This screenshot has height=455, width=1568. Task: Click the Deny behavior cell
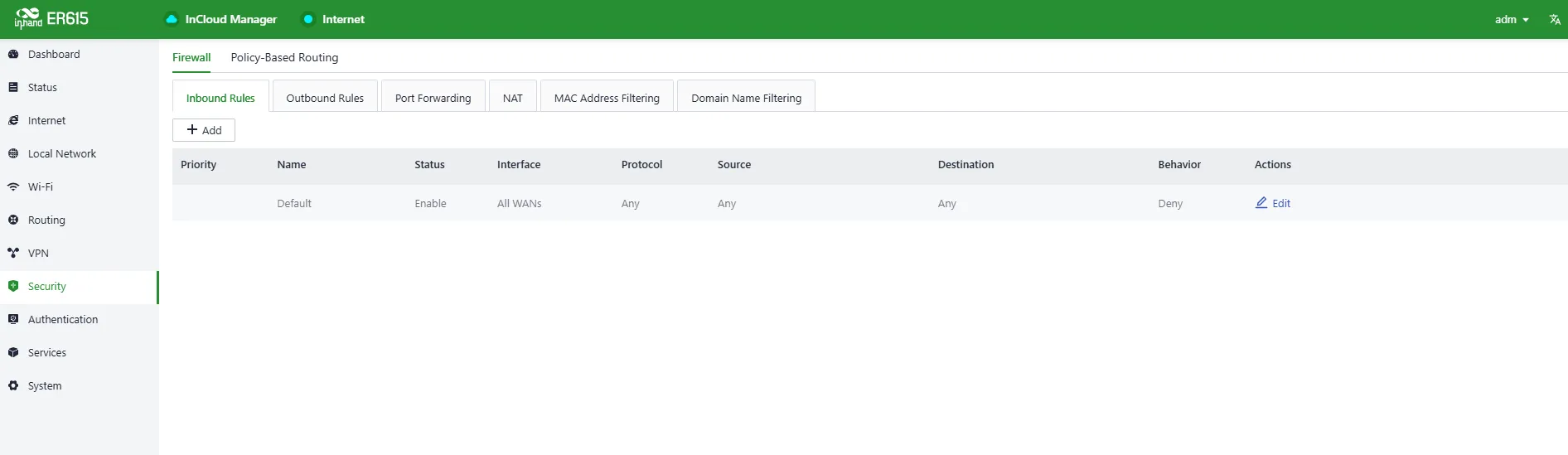tap(1170, 203)
